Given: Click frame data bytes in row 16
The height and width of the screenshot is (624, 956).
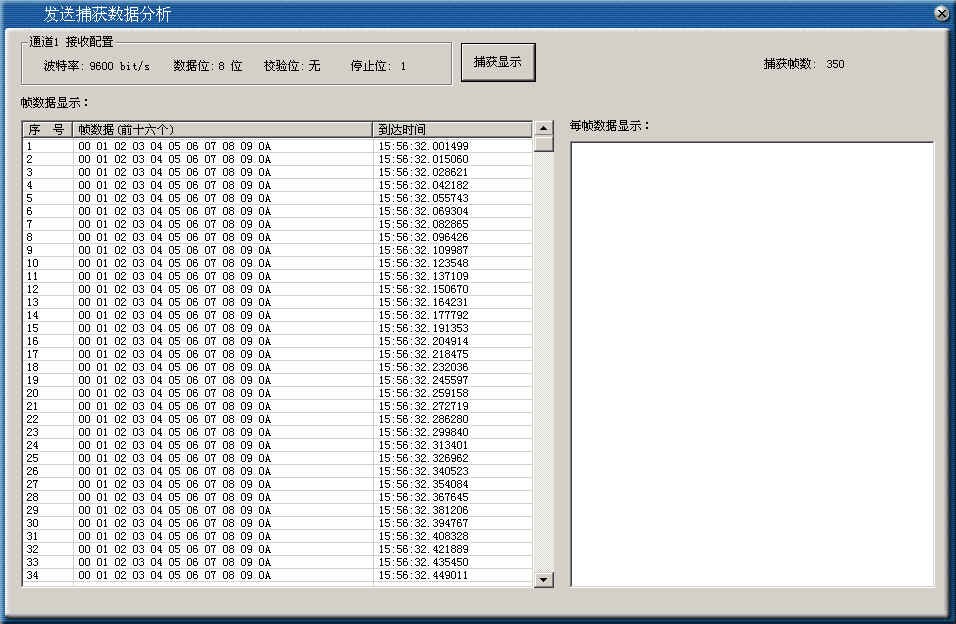Looking at the screenshot, I should [174, 342].
